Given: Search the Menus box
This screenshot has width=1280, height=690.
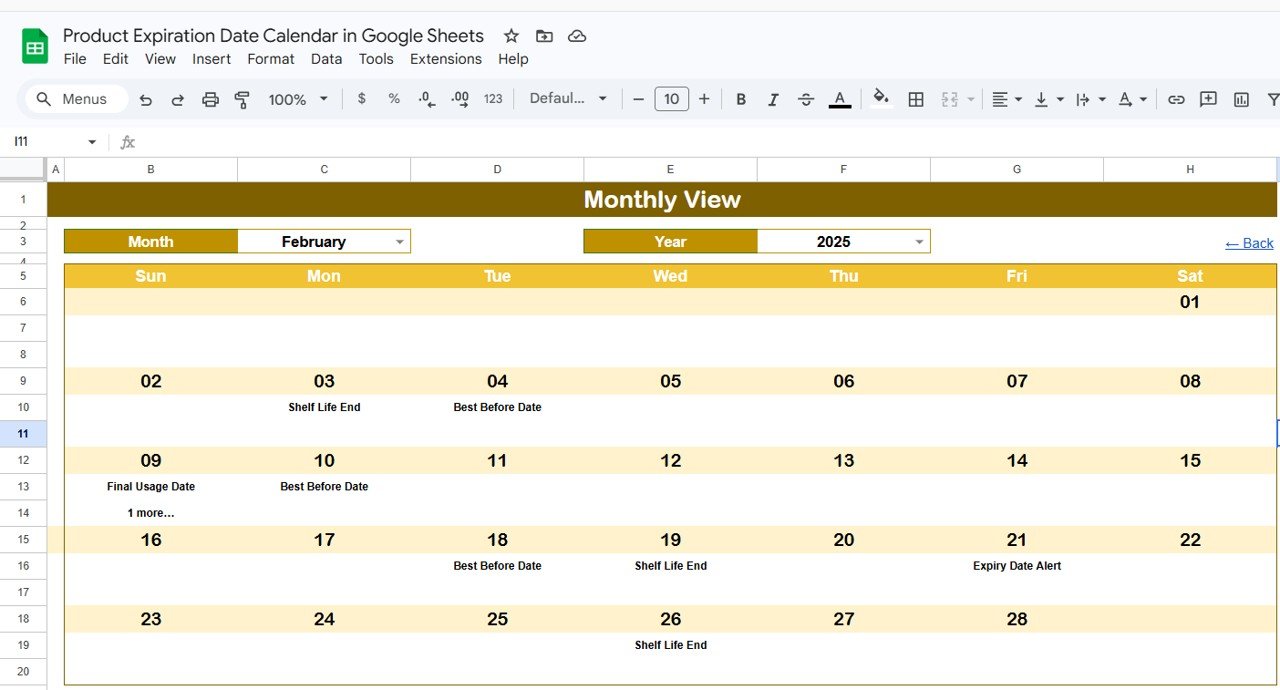Looking at the screenshot, I should [x=76, y=99].
